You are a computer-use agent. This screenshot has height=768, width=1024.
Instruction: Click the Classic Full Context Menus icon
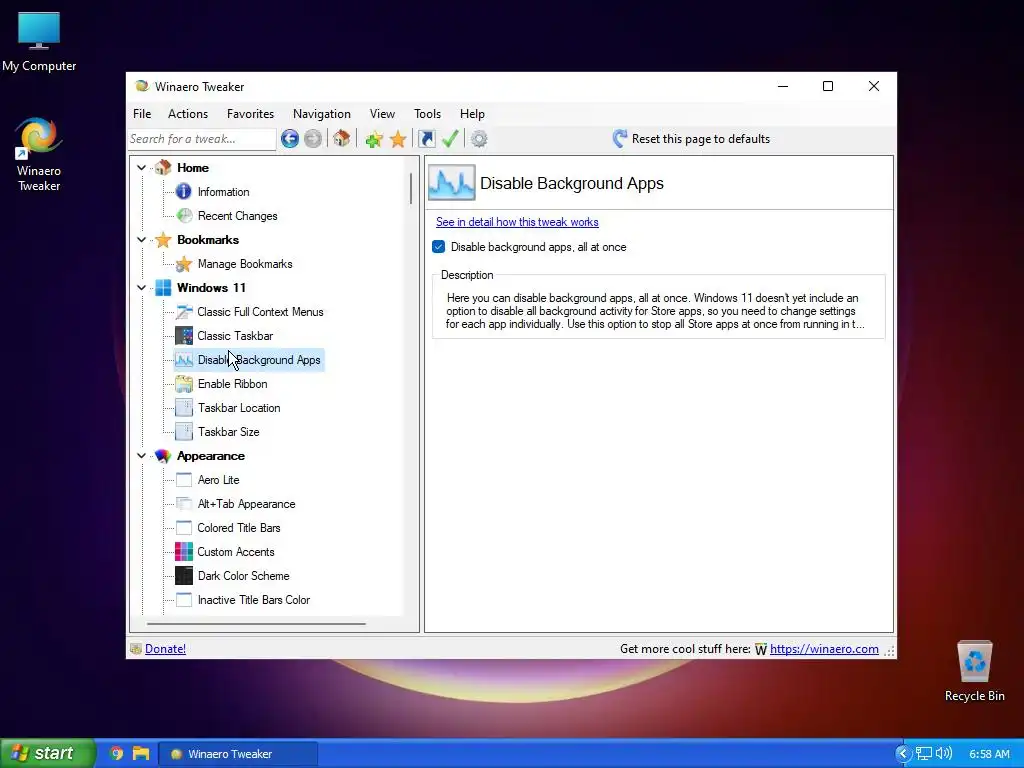(184, 312)
